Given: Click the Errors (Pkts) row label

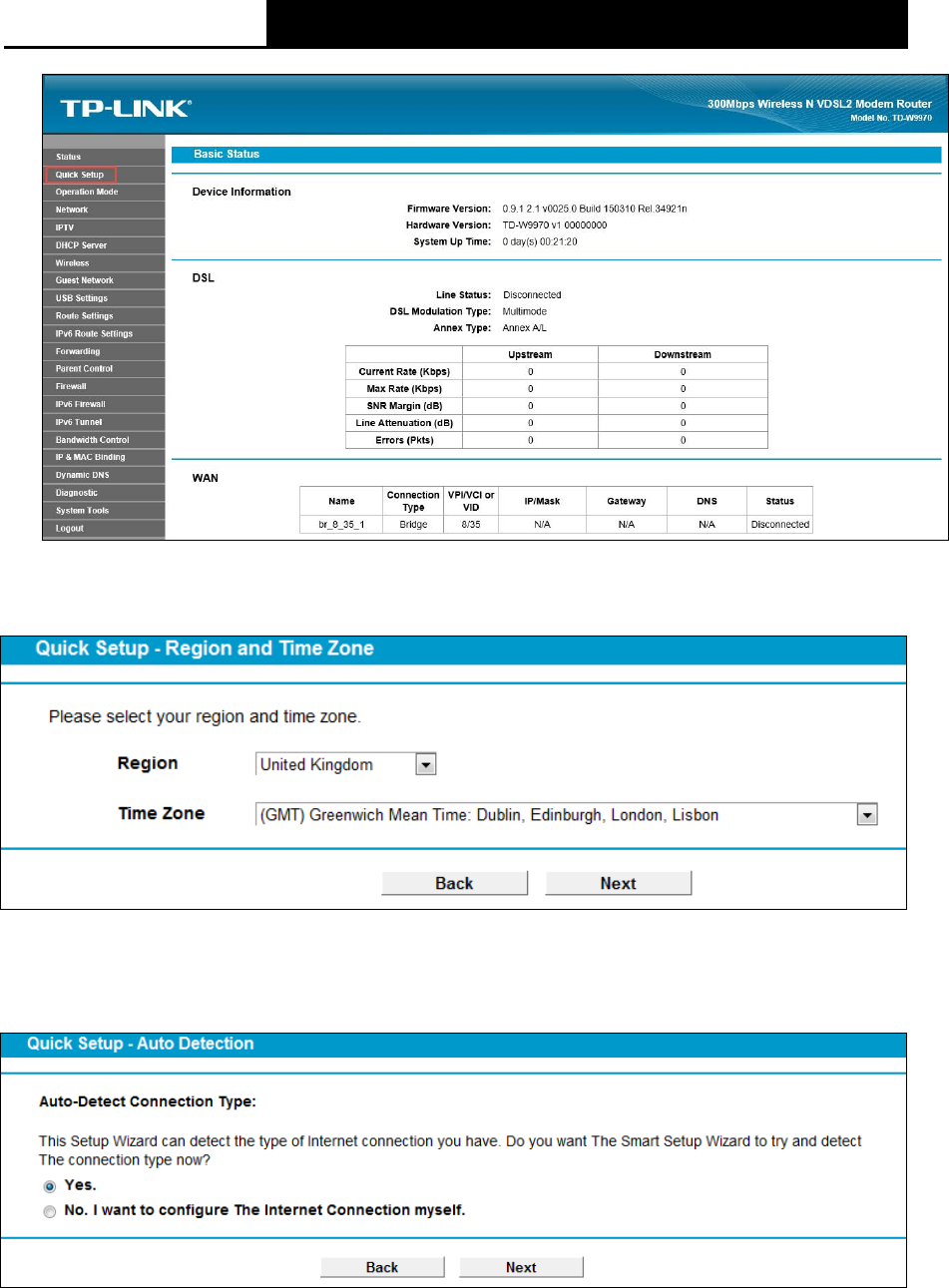Looking at the screenshot, I should coord(404,440).
